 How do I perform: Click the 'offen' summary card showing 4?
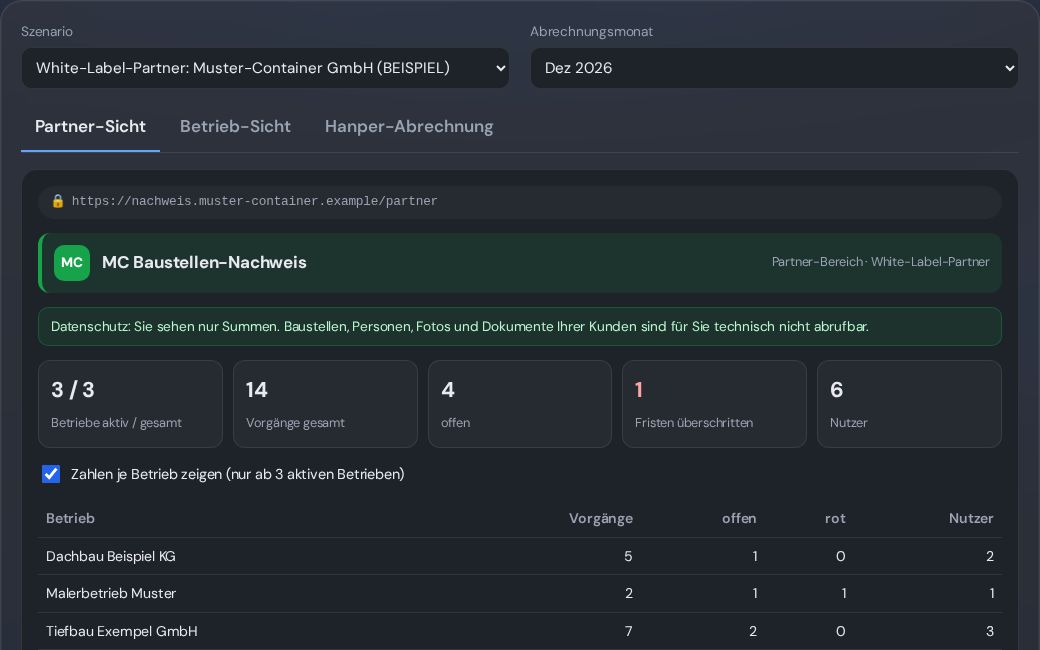[x=520, y=404]
